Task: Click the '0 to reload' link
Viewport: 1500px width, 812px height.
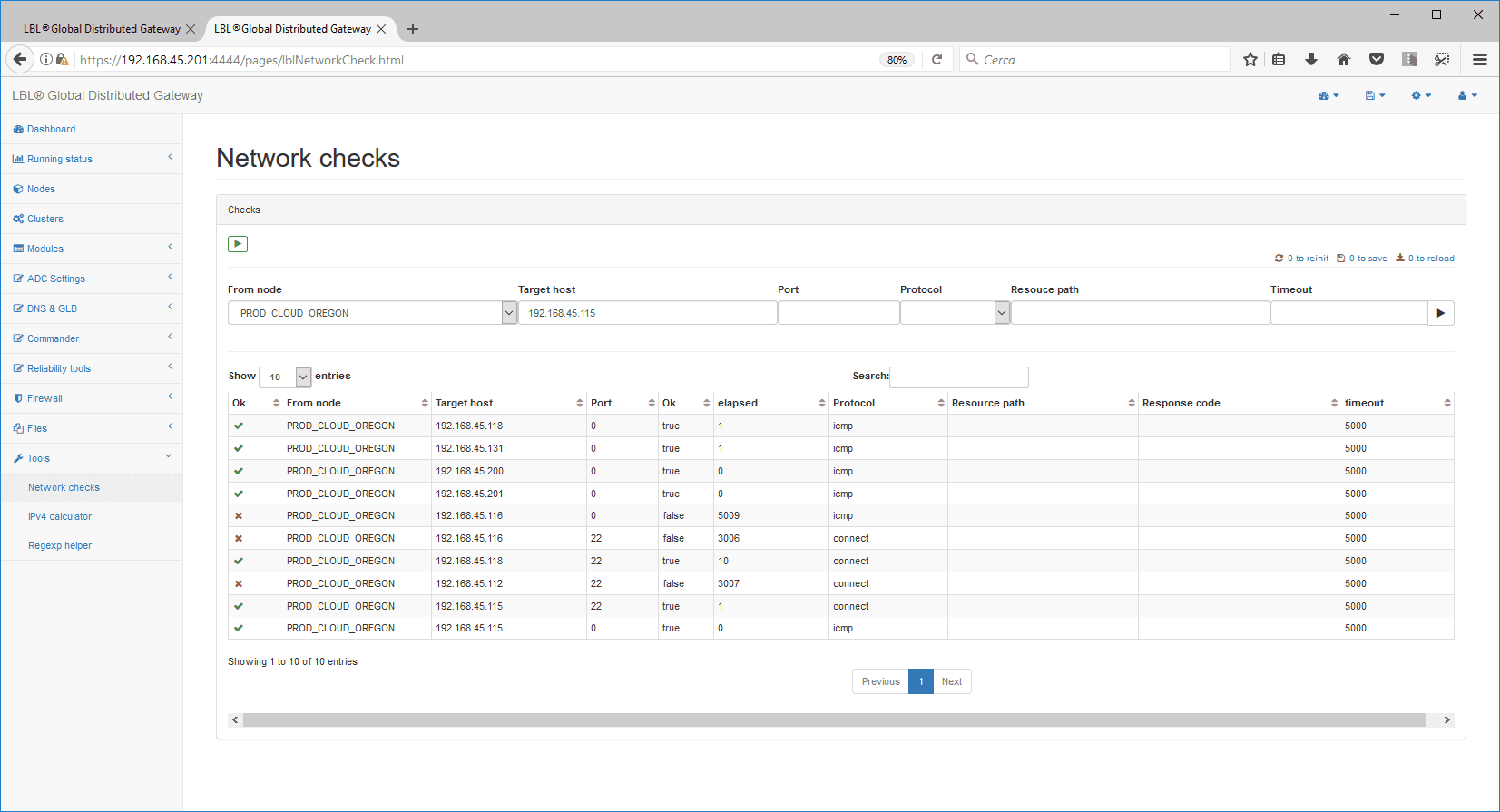Action: point(1425,259)
